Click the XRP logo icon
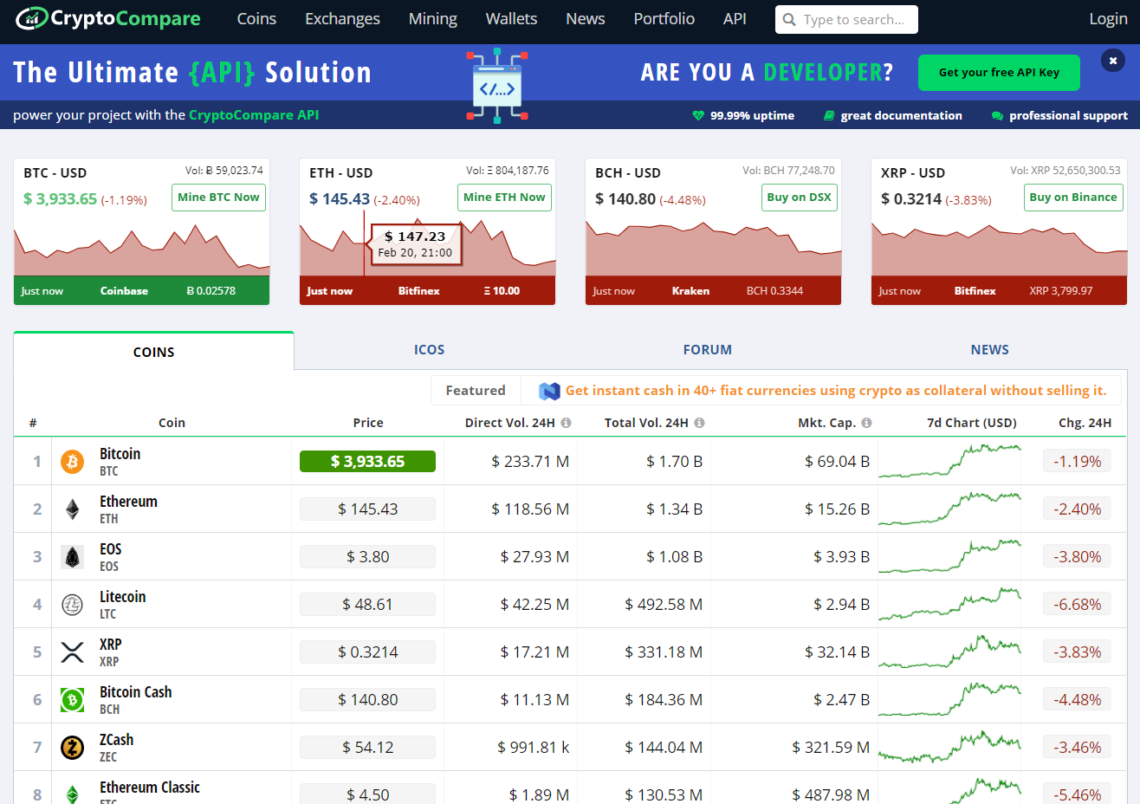 (x=72, y=652)
